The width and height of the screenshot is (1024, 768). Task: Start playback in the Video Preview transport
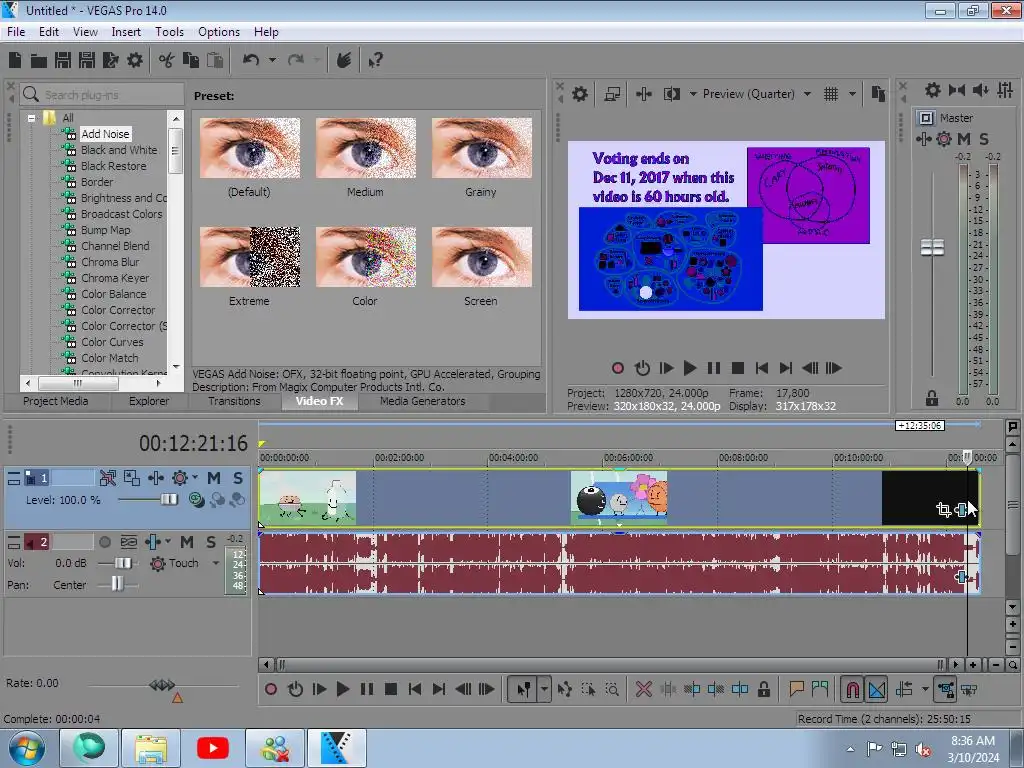[690, 368]
